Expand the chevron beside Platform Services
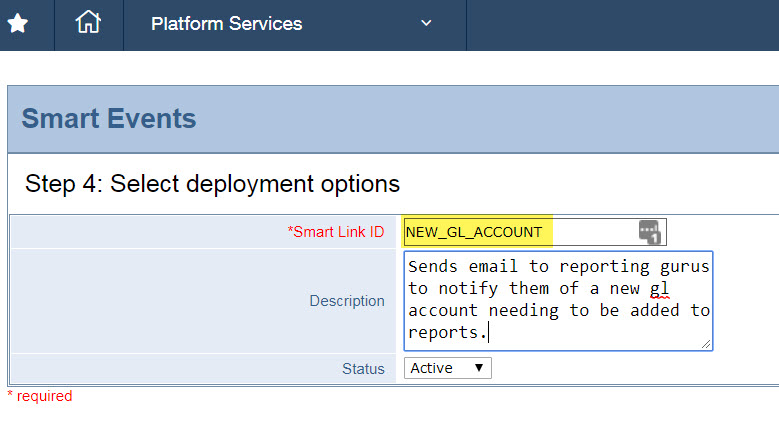This screenshot has width=779, height=422. click(x=427, y=23)
